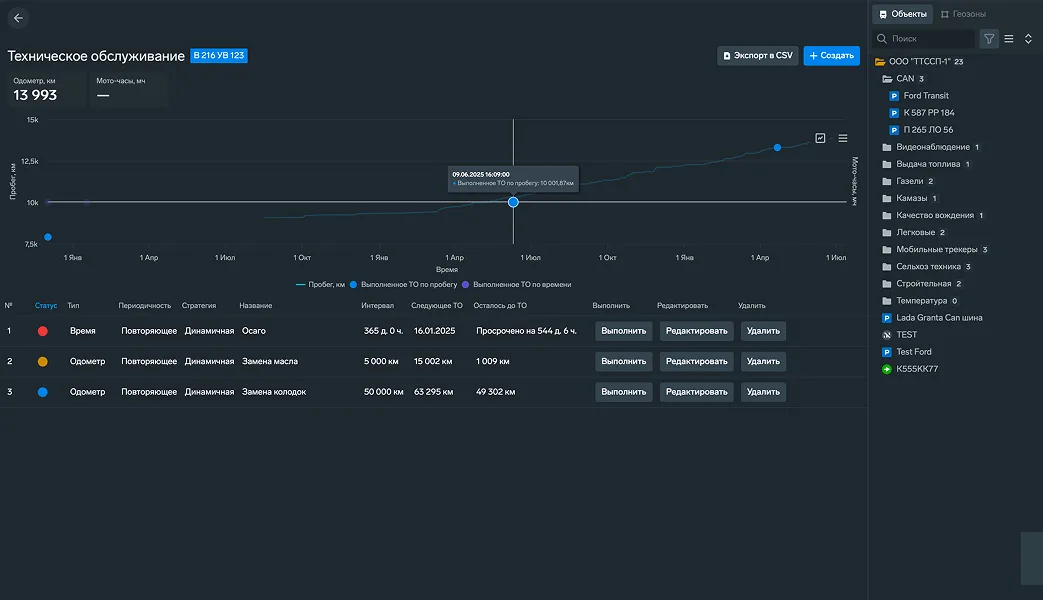Open the list view options icon
The image size is (1043, 600).
1009,39
